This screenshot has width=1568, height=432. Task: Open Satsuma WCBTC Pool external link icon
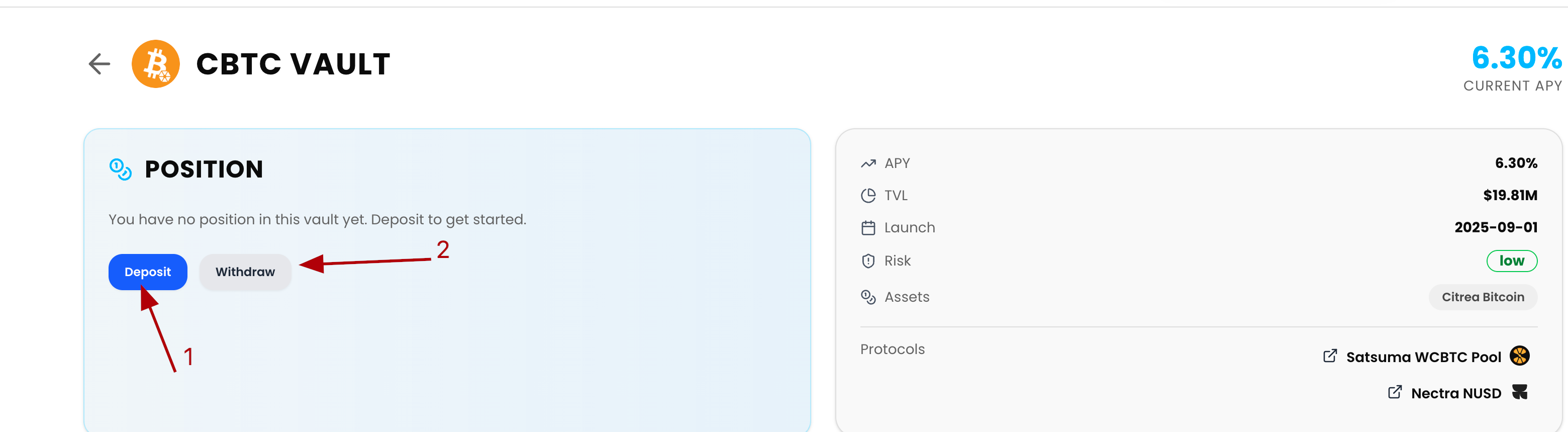click(1330, 356)
